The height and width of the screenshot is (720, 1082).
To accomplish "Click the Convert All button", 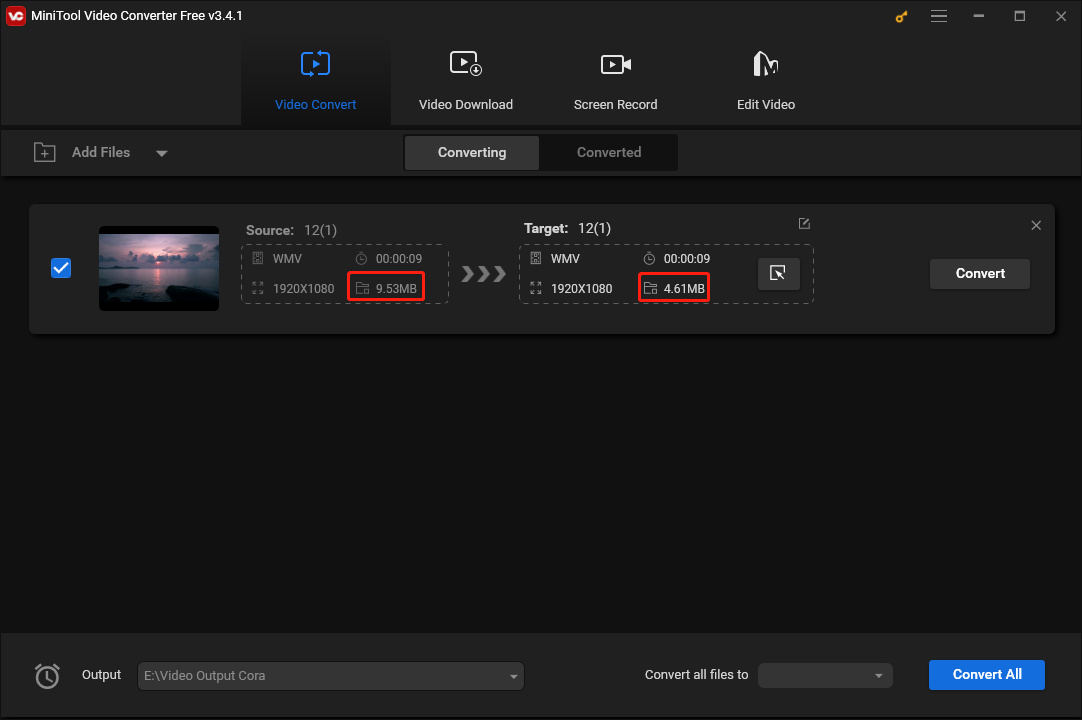I will pos(986,674).
